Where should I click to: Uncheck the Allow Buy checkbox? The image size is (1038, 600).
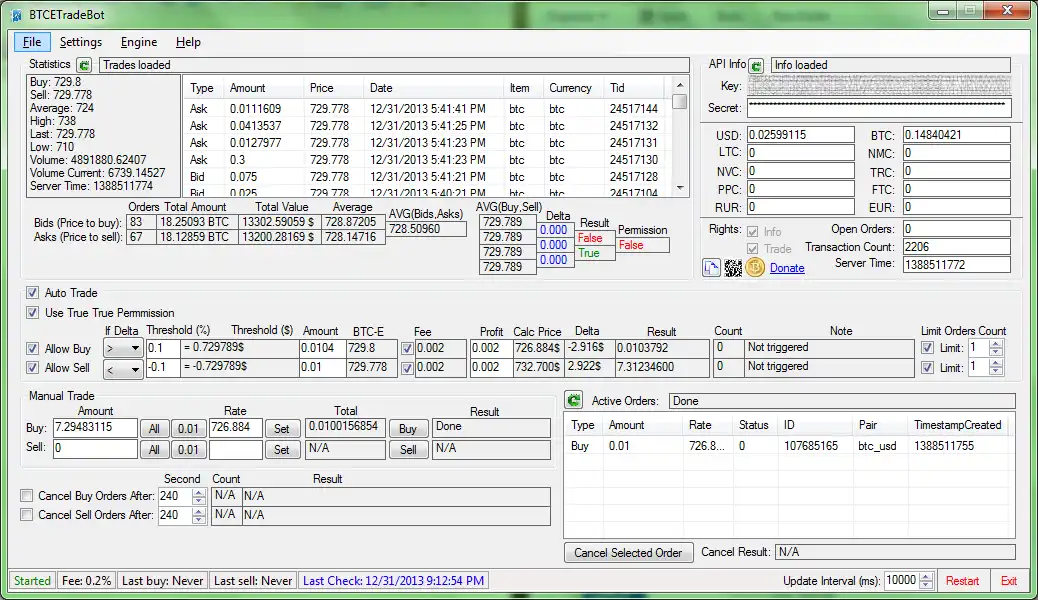32,348
